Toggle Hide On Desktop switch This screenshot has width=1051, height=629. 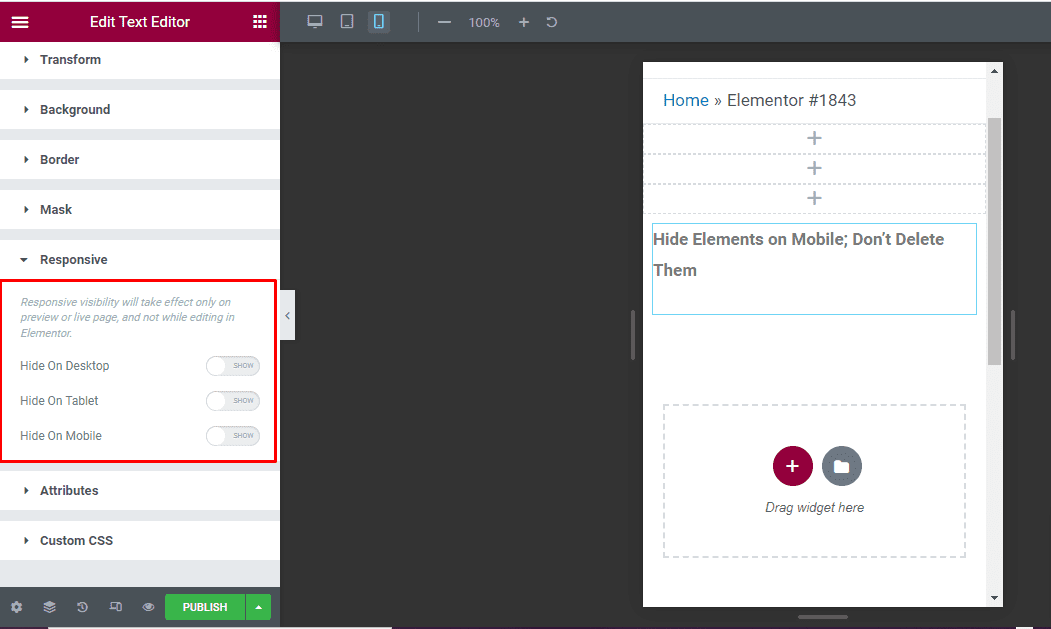(232, 365)
